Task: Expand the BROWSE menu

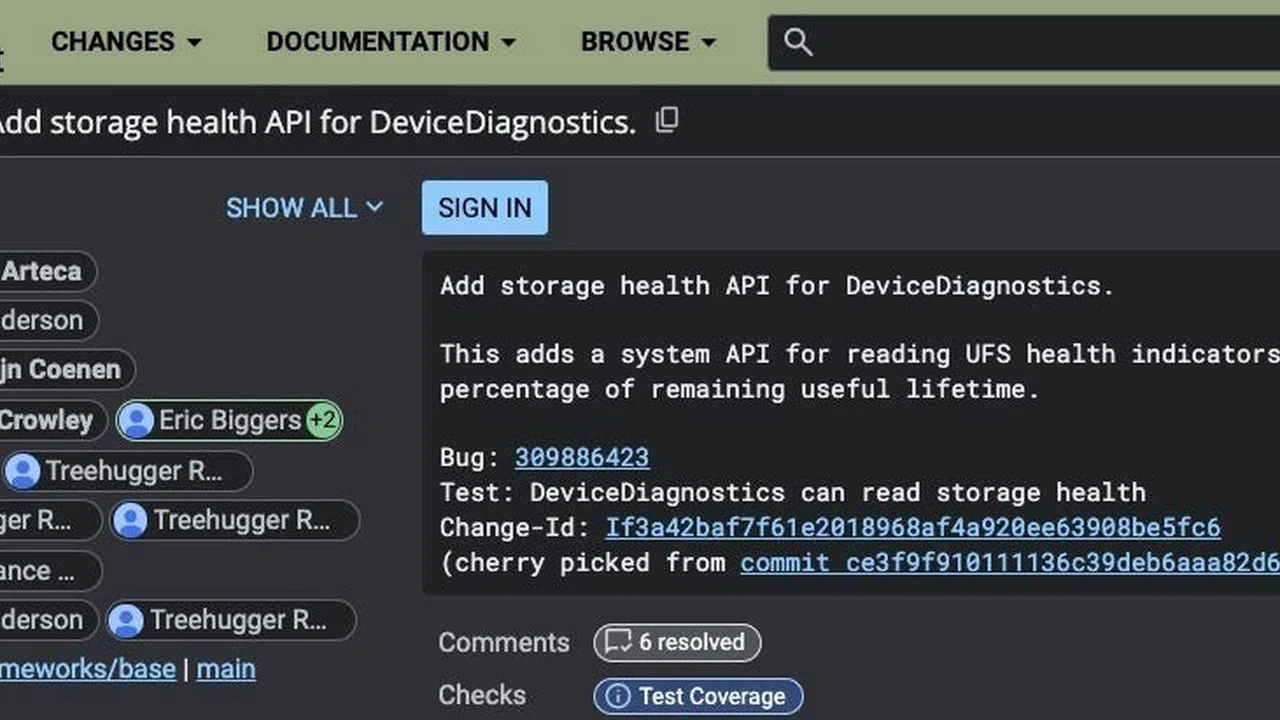Action: pos(648,42)
